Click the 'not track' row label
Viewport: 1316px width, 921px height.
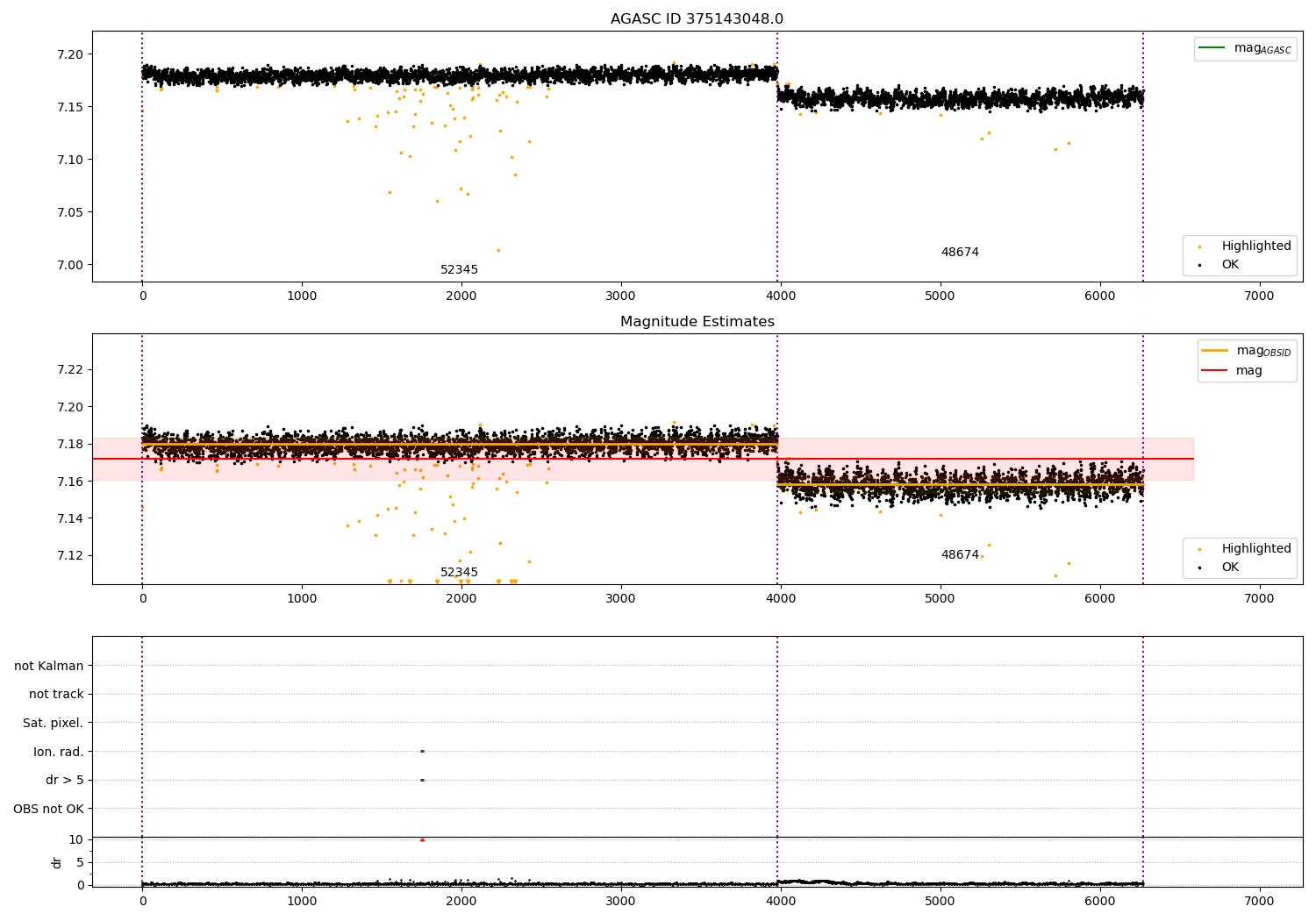(56, 694)
